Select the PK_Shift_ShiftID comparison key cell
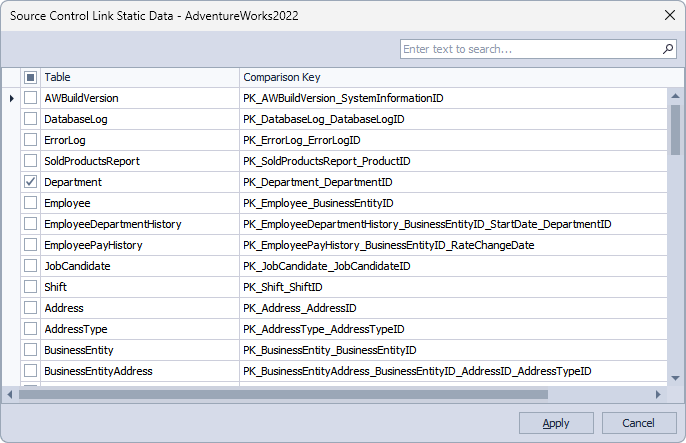This screenshot has width=686, height=443. point(453,287)
